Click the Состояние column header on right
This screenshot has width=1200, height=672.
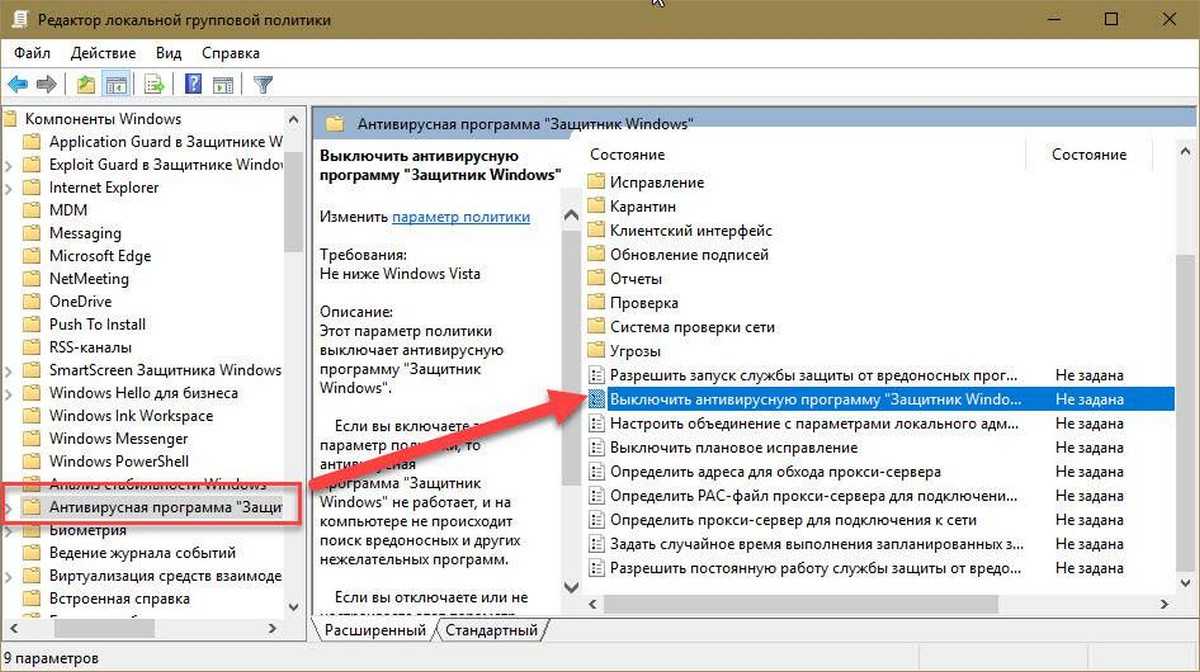coord(1088,155)
